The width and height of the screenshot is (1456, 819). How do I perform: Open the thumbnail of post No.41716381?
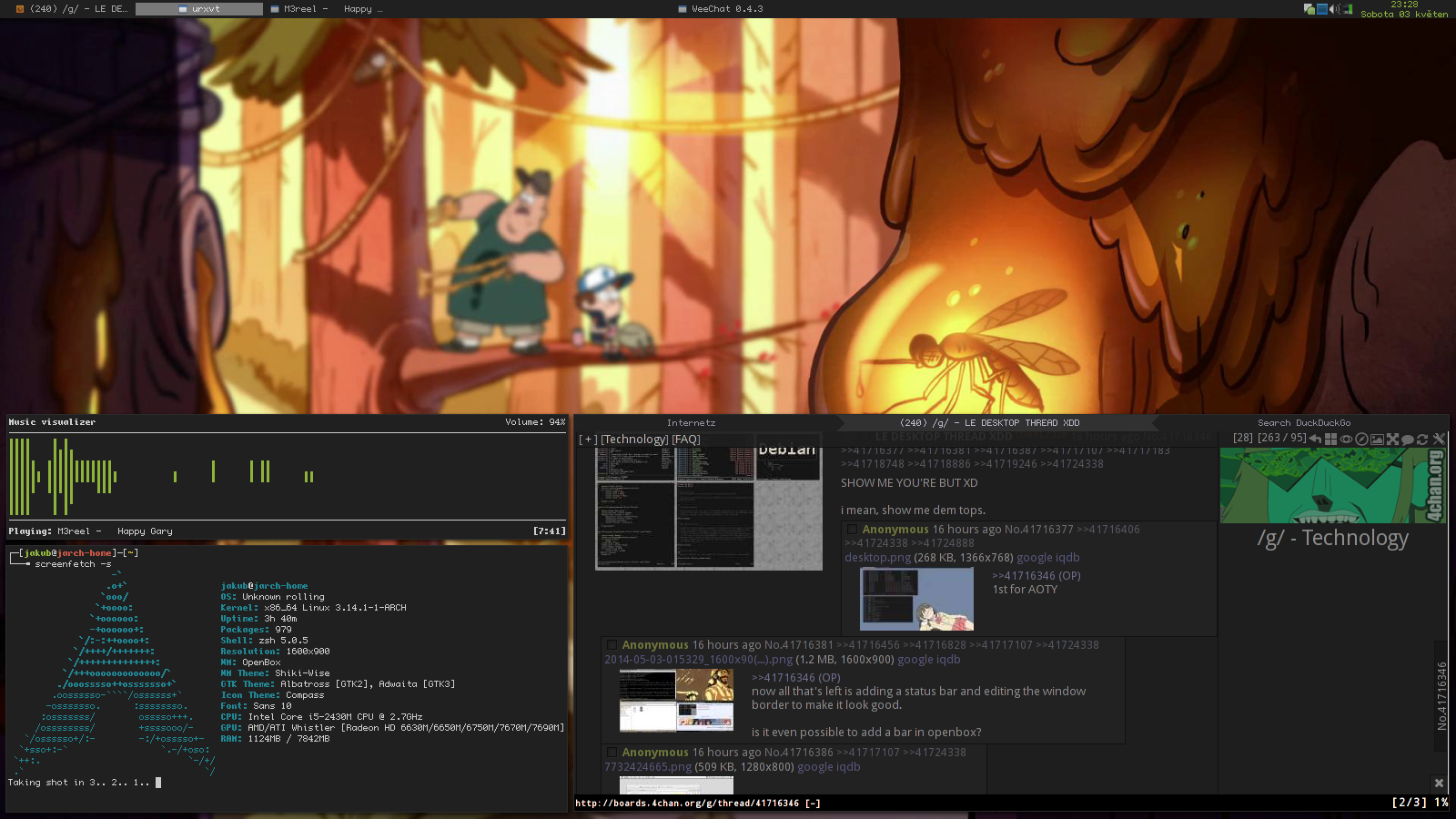676,701
